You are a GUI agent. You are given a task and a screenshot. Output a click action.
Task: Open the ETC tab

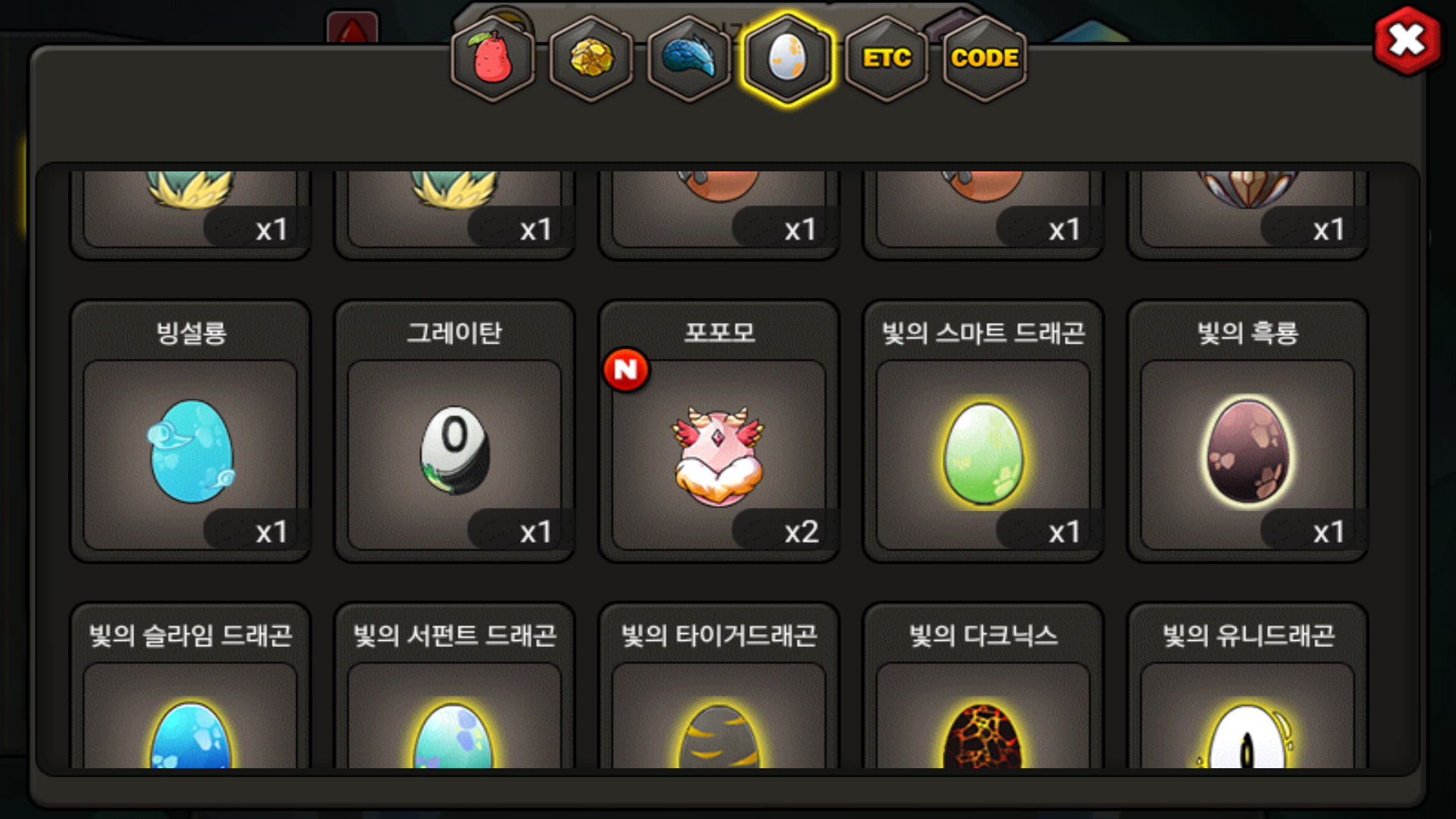coord(886,58)
